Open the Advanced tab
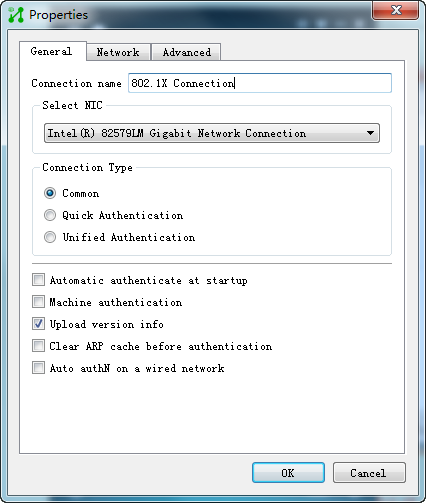Viewport: 426px width, 503px height. [186, 52]
